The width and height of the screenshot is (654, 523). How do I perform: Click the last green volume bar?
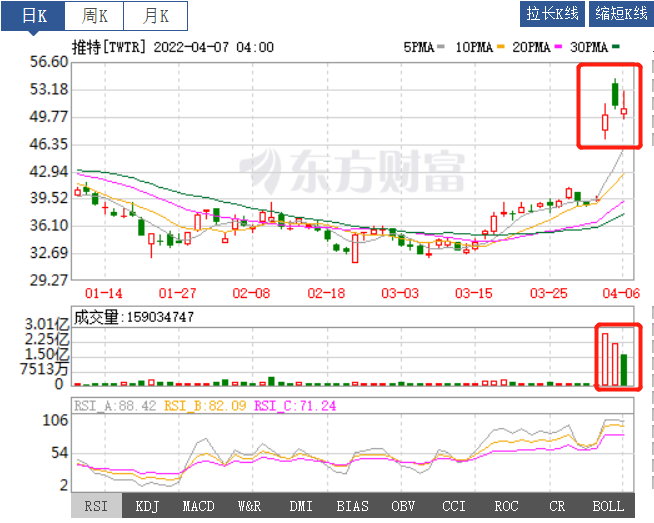tap(624, 370)
